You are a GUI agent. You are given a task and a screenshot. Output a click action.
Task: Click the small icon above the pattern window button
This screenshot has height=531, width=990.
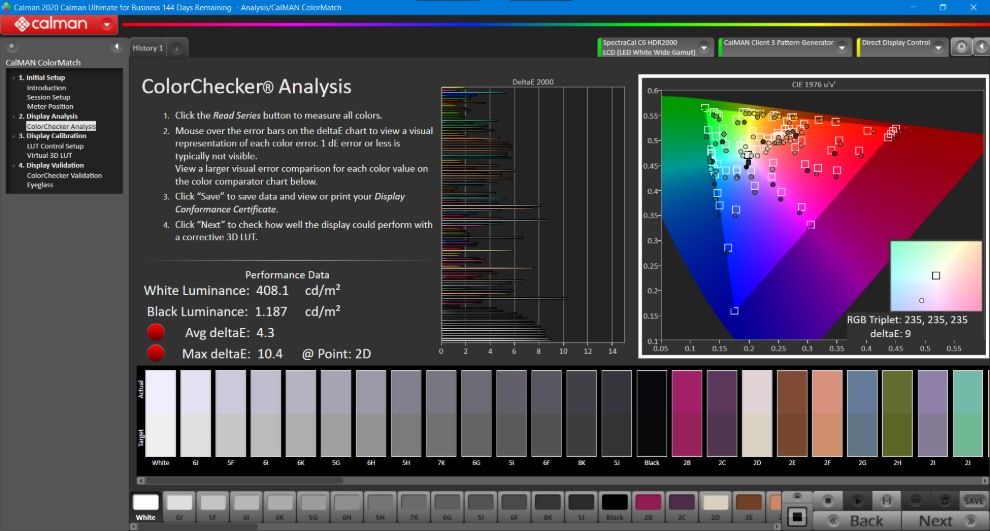[x=797, y=496]
